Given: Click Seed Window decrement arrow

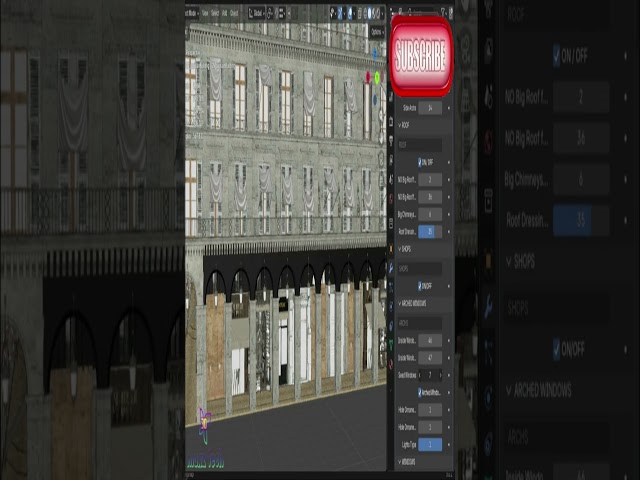Looking at the screenshot, I should (x=420, y=375).
